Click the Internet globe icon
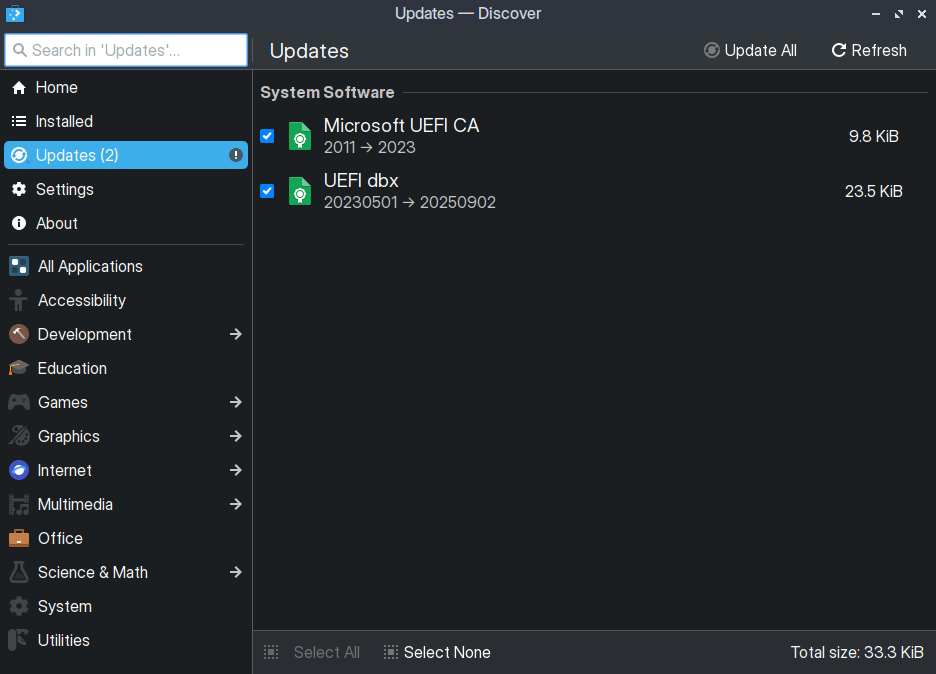 coord(19,470)
